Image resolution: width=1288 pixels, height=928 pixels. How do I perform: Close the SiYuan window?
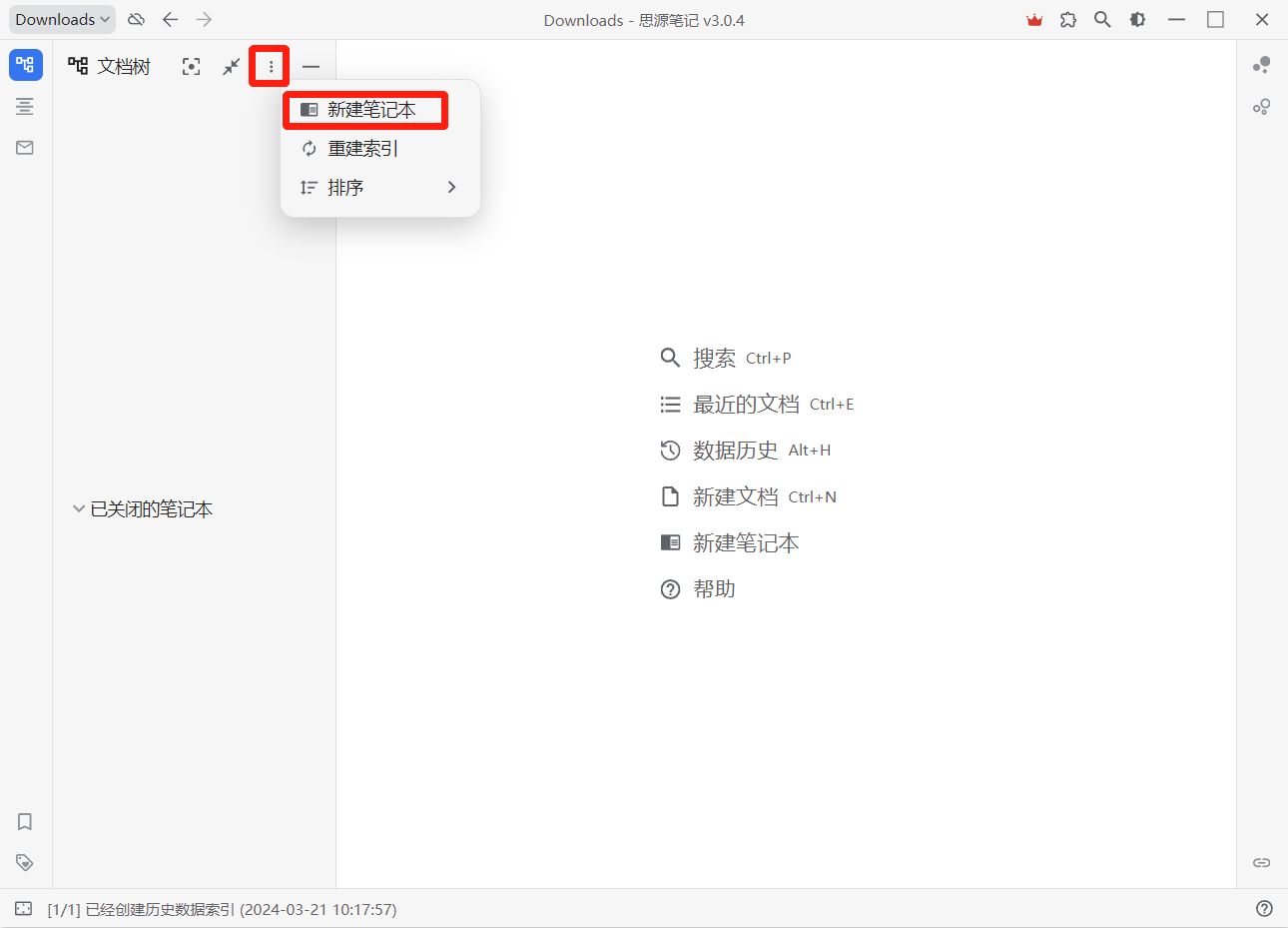pyautogui.click(x=1262, y=19)
